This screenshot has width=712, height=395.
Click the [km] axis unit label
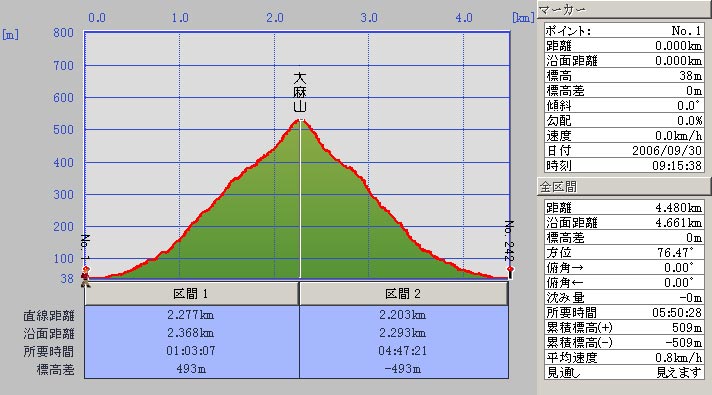coord(523,18)
